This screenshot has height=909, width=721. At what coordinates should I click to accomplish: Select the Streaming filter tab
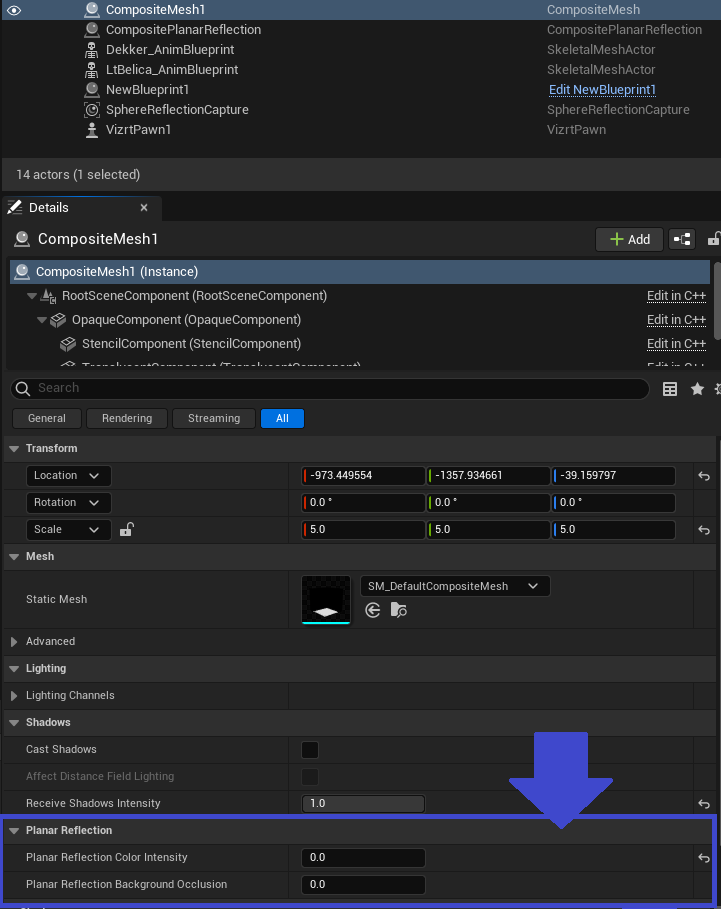click(214, 419)
